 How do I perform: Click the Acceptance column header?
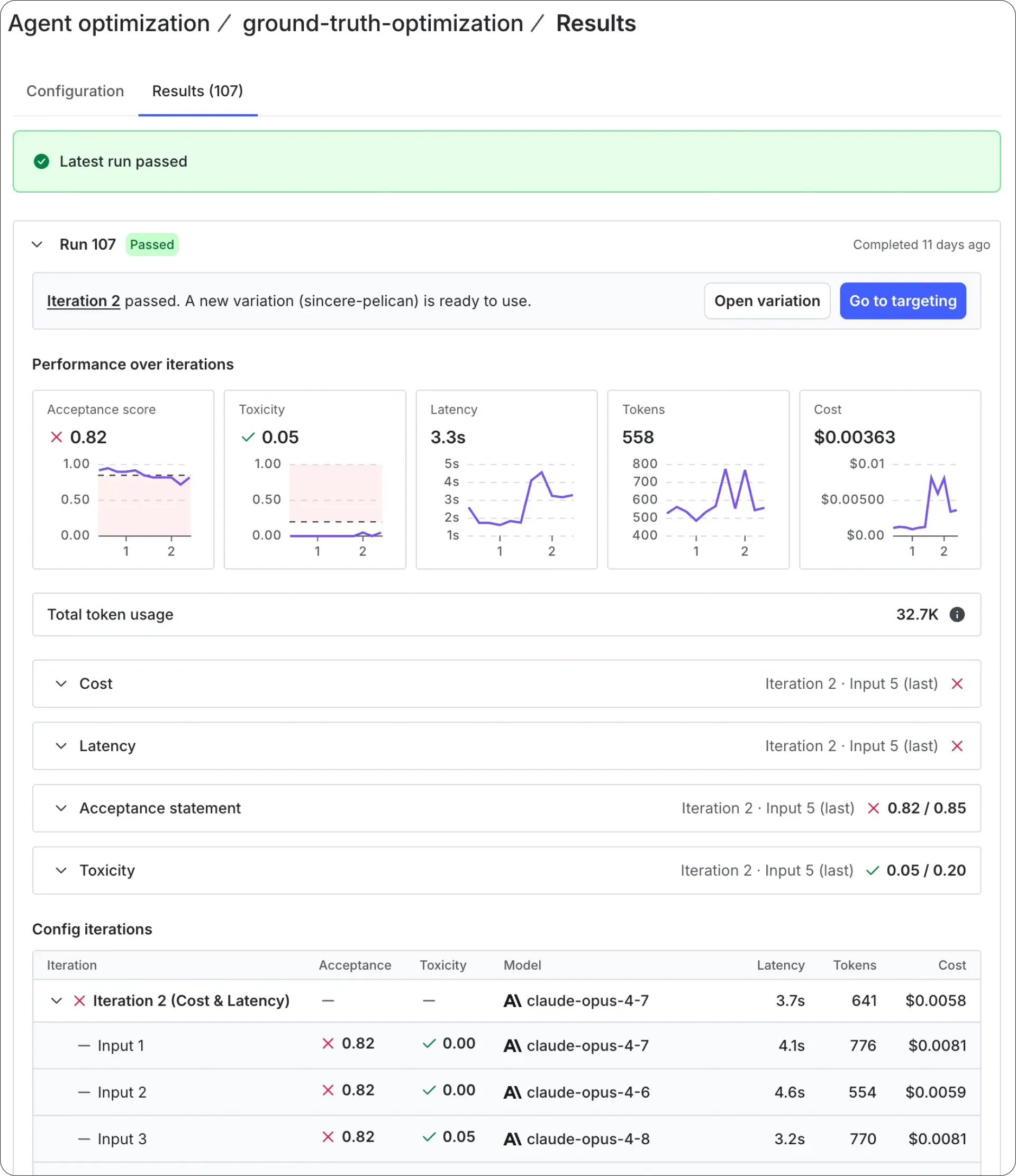pyautogui.click(x=355, y=965)
